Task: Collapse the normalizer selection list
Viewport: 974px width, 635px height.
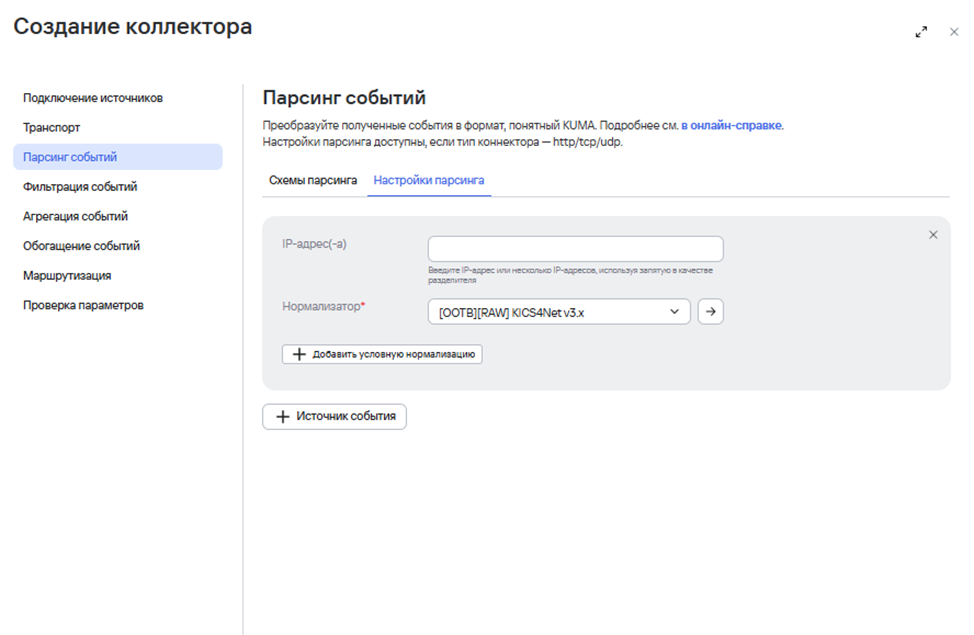Action: point(676,311)
